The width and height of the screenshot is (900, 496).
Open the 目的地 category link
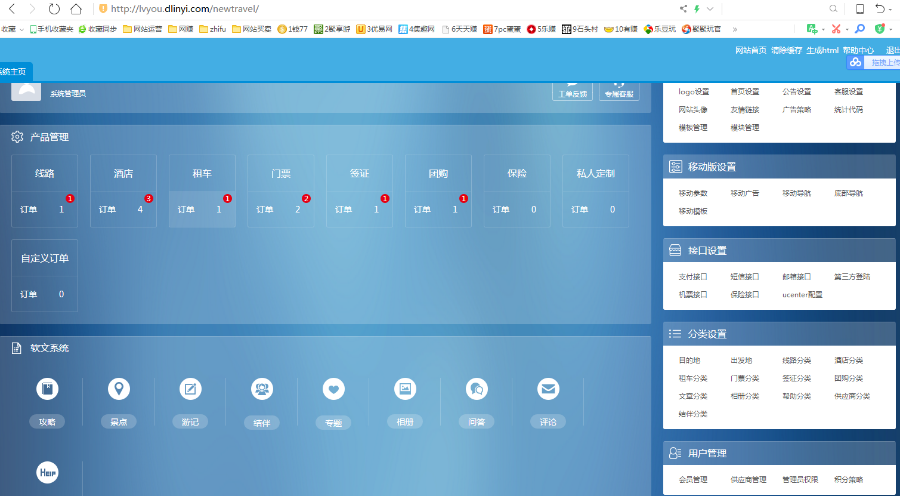689,361
